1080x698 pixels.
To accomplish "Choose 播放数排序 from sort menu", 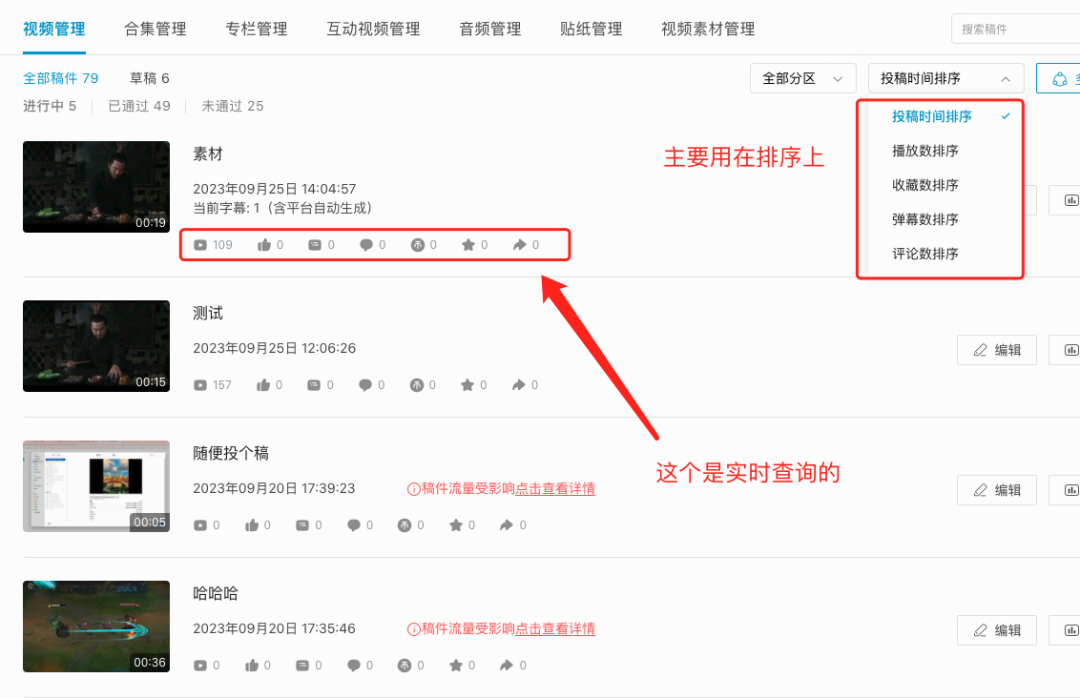I will pos(925,151).
